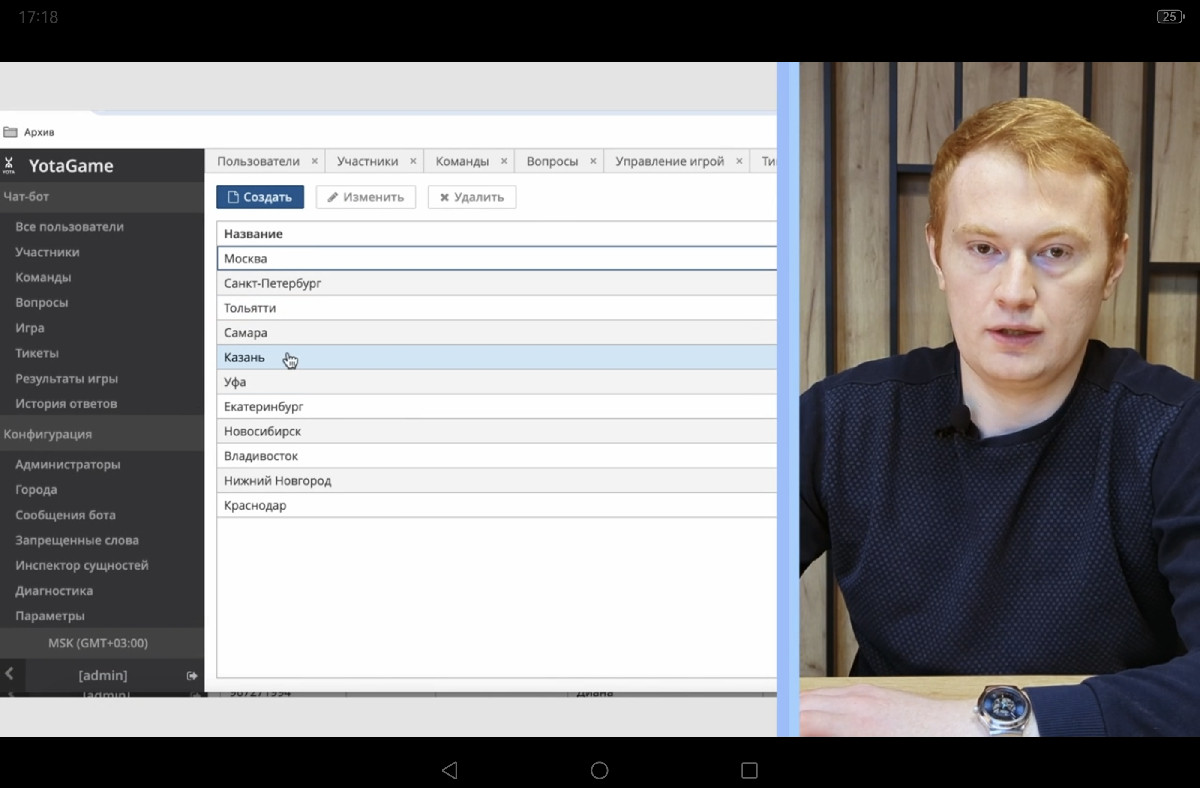Open Администраторы in the sidebar
This screenshot has height=788, width=1200.
pyautogui.click(x=68, y=465)
